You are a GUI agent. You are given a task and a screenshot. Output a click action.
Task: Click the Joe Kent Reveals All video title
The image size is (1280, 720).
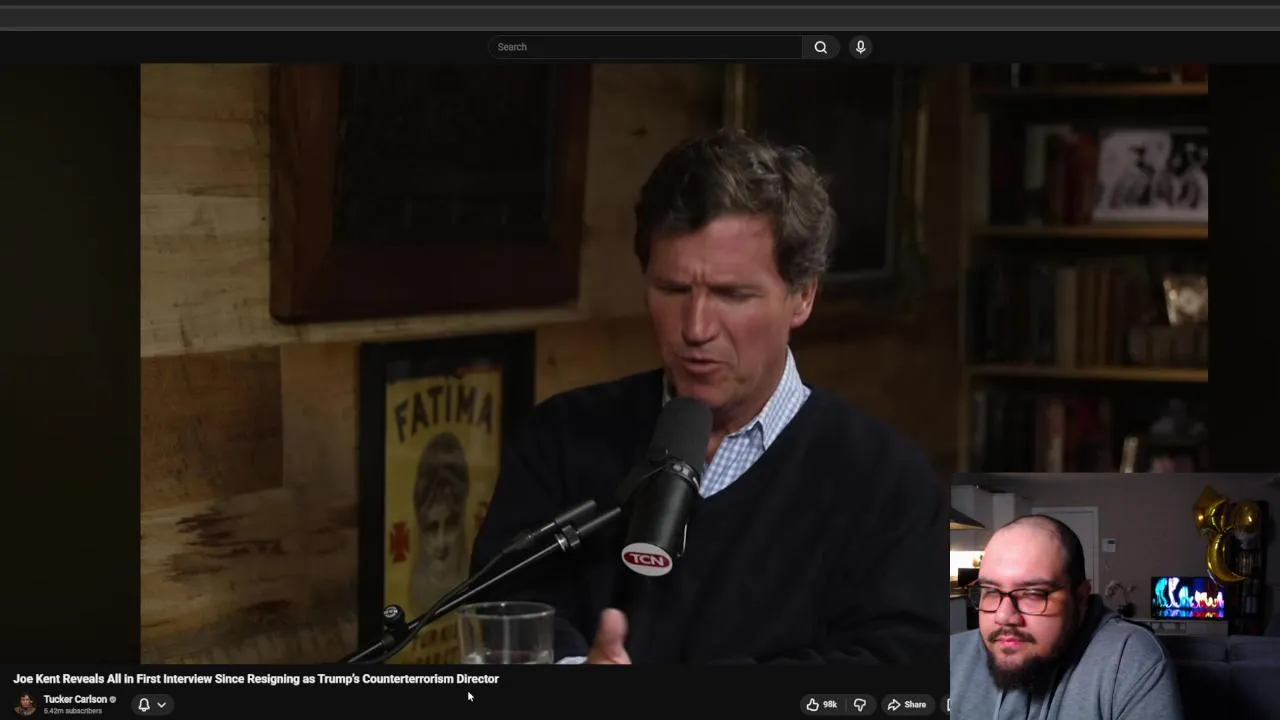pos(256,679)
